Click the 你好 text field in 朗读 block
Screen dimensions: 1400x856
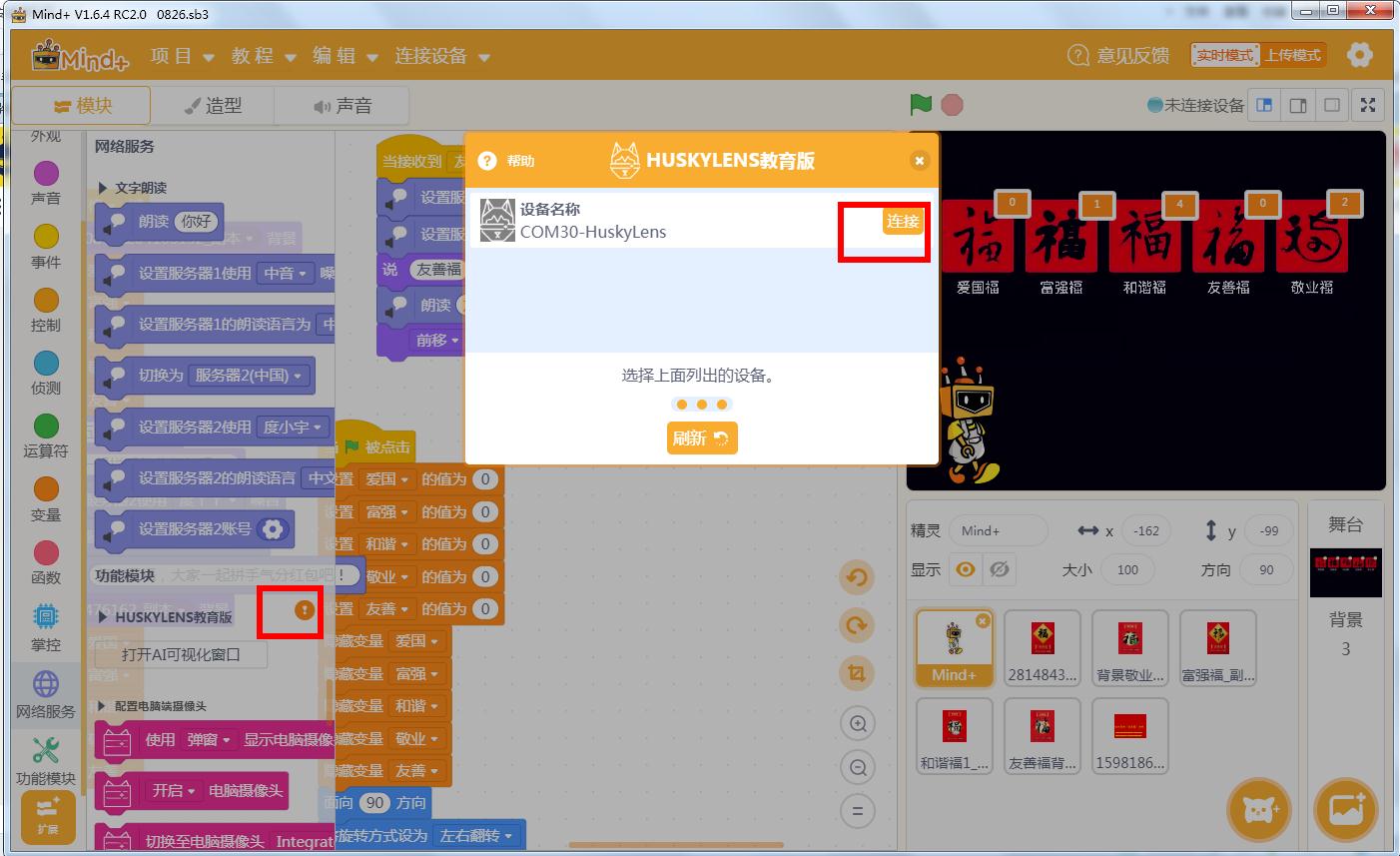tap(196, 222)
